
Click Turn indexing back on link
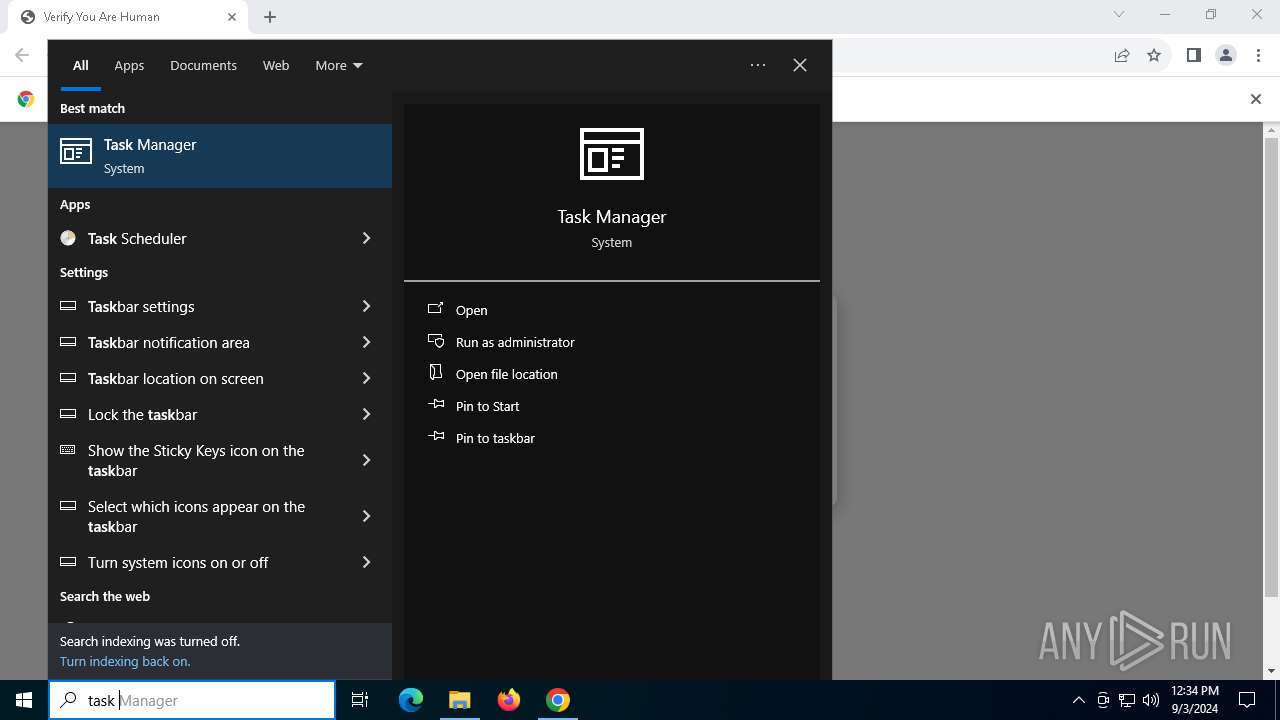tap(125, 661)
